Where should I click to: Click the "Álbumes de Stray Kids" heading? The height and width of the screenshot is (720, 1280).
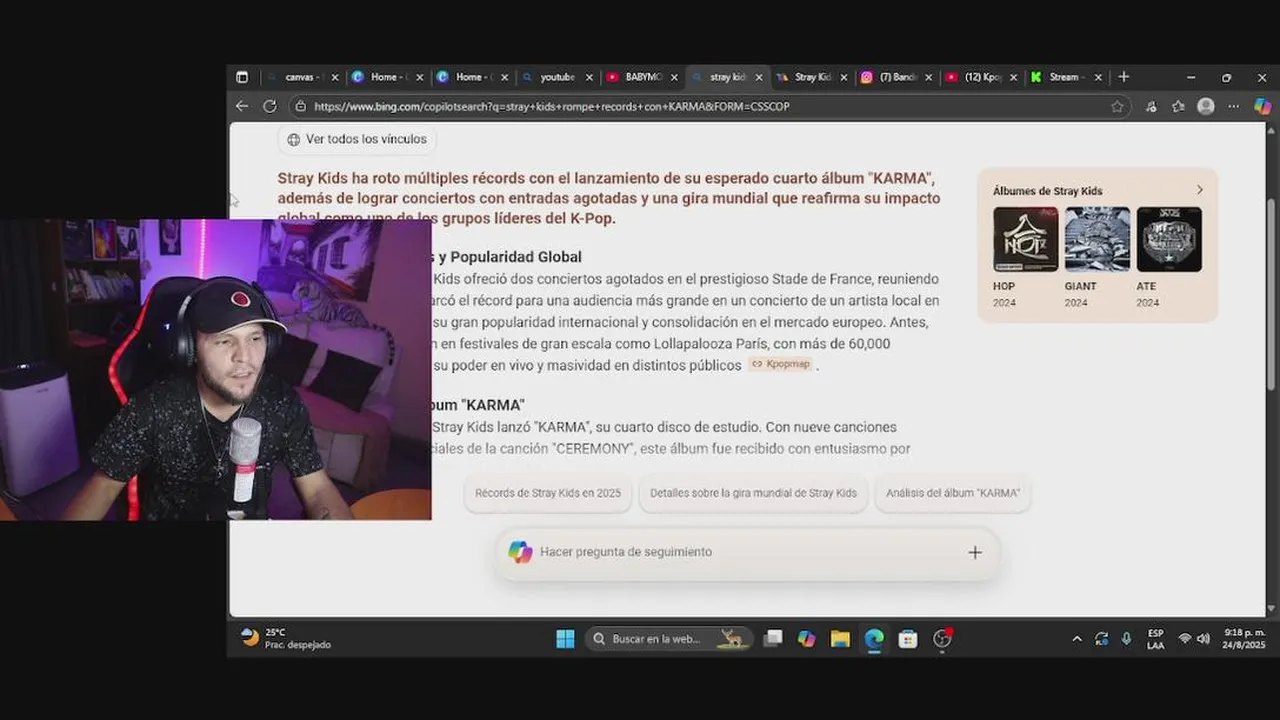click(1048, 191)
